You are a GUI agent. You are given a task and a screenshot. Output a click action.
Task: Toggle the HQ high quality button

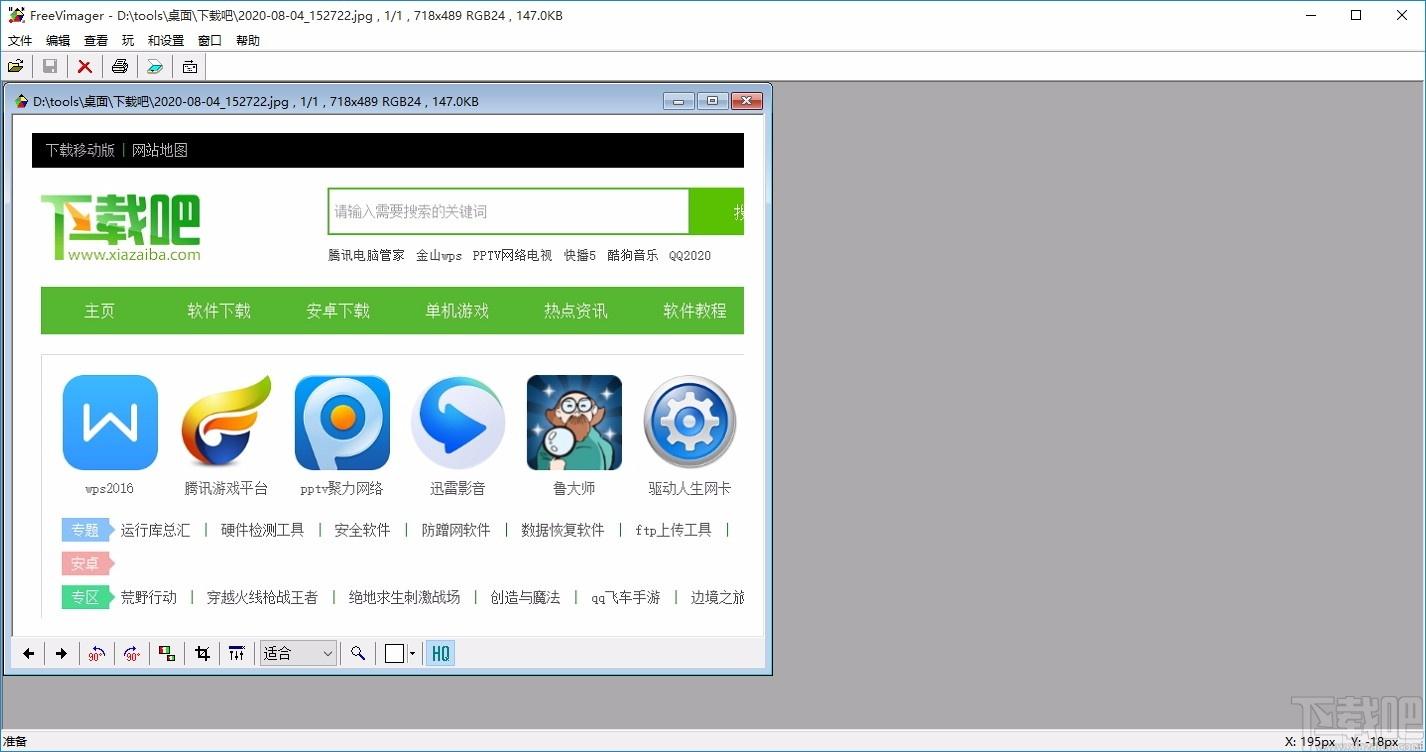[440, 654]
